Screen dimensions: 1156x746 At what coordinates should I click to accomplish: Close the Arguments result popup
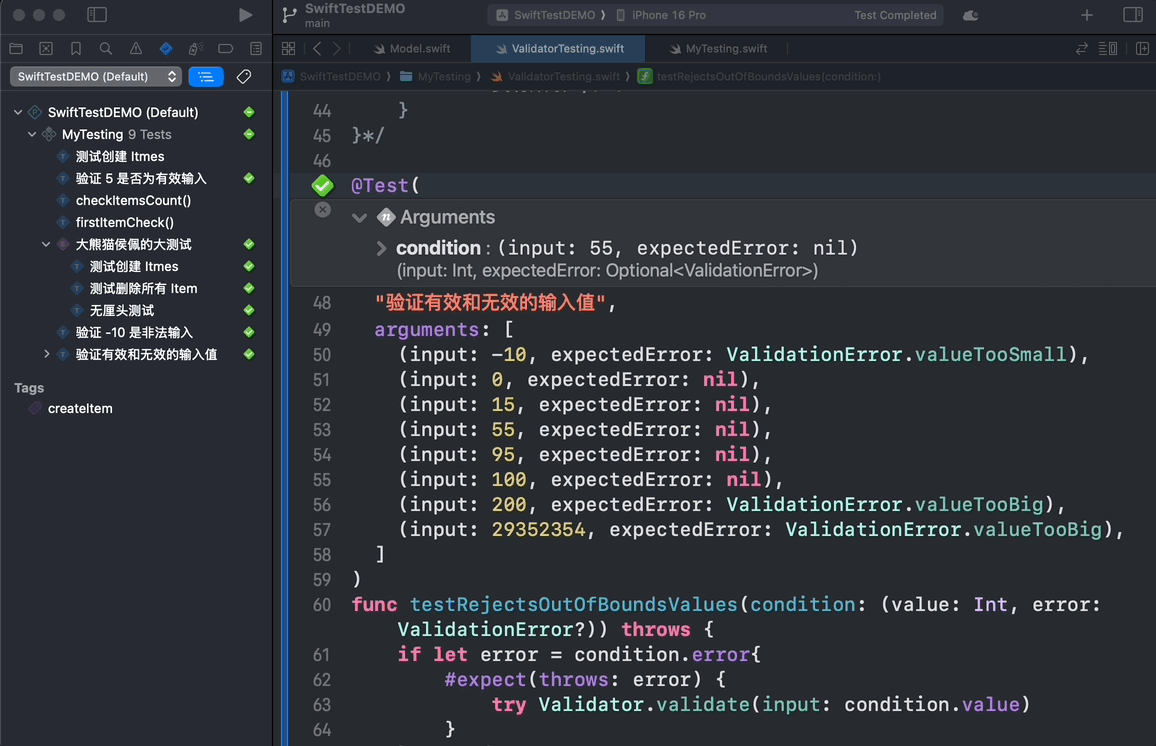pos(322,209)
